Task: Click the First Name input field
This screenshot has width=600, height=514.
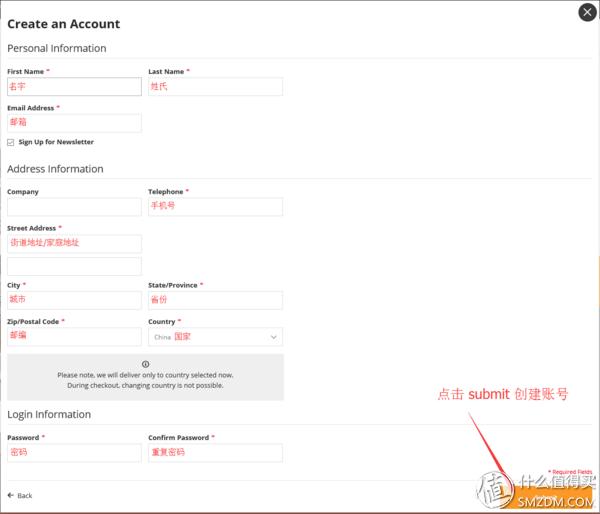Action: pos(74,87)
